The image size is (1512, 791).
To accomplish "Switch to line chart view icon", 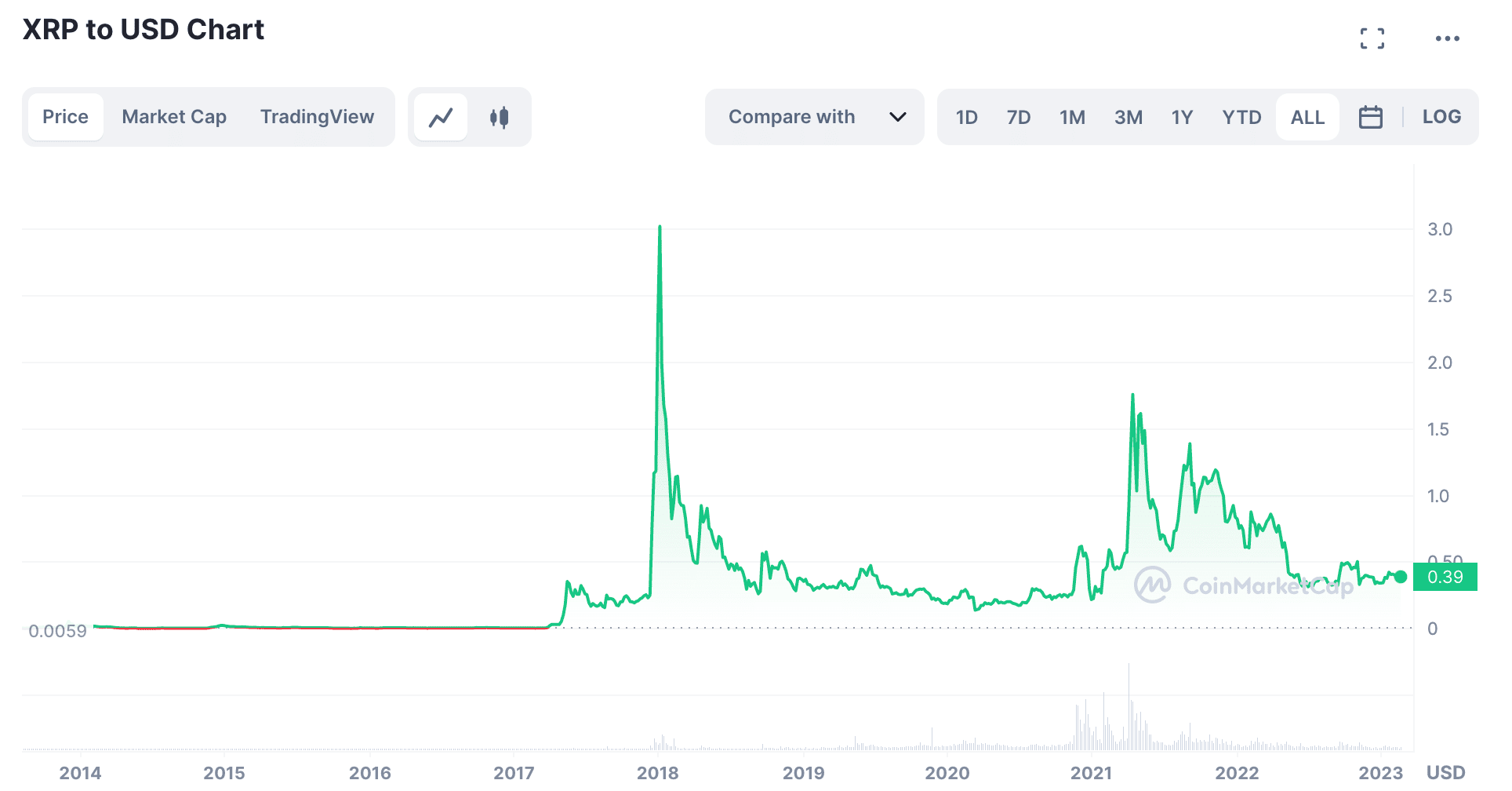I will click(x=441, y=117).
